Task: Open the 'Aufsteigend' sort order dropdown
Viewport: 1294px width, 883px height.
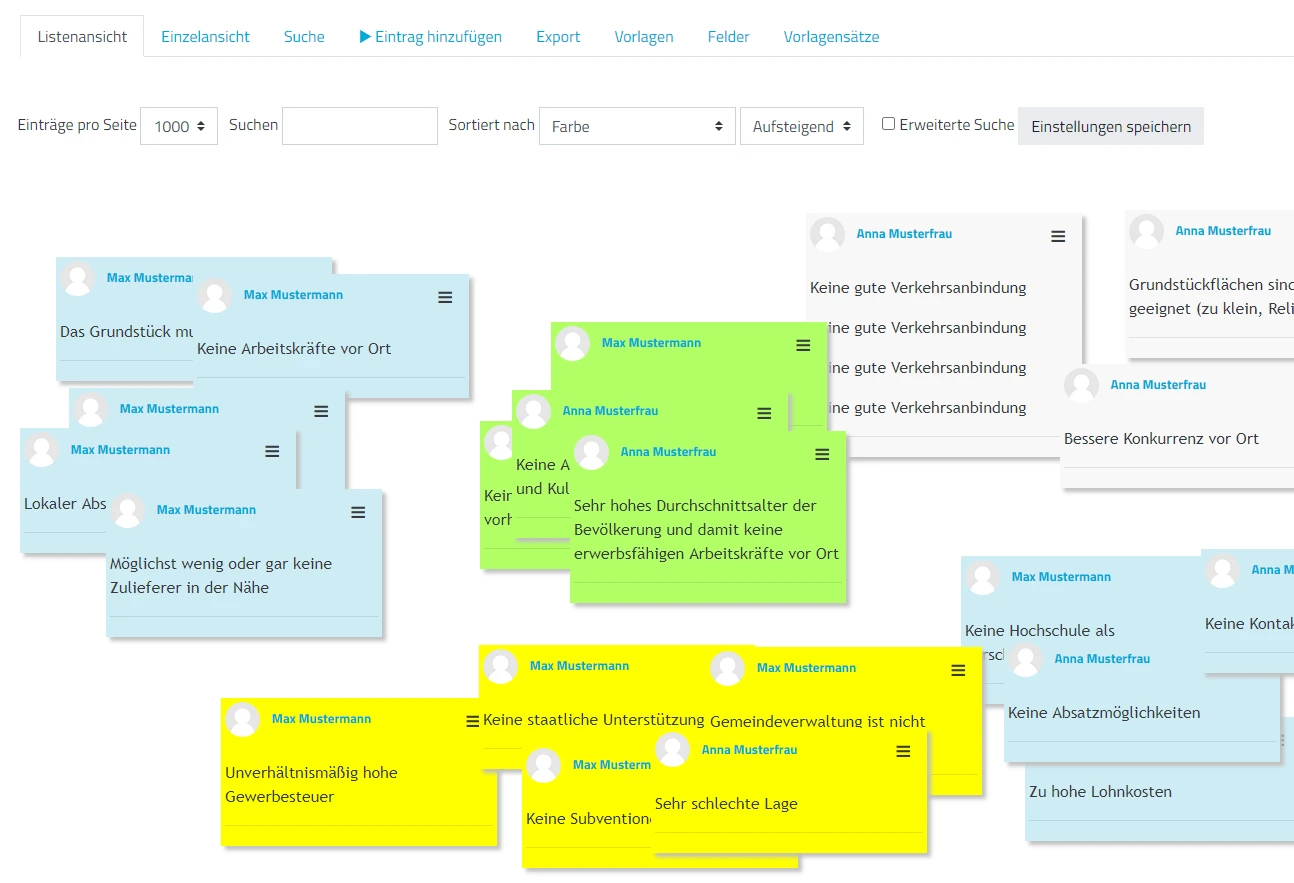Action: 801,127
